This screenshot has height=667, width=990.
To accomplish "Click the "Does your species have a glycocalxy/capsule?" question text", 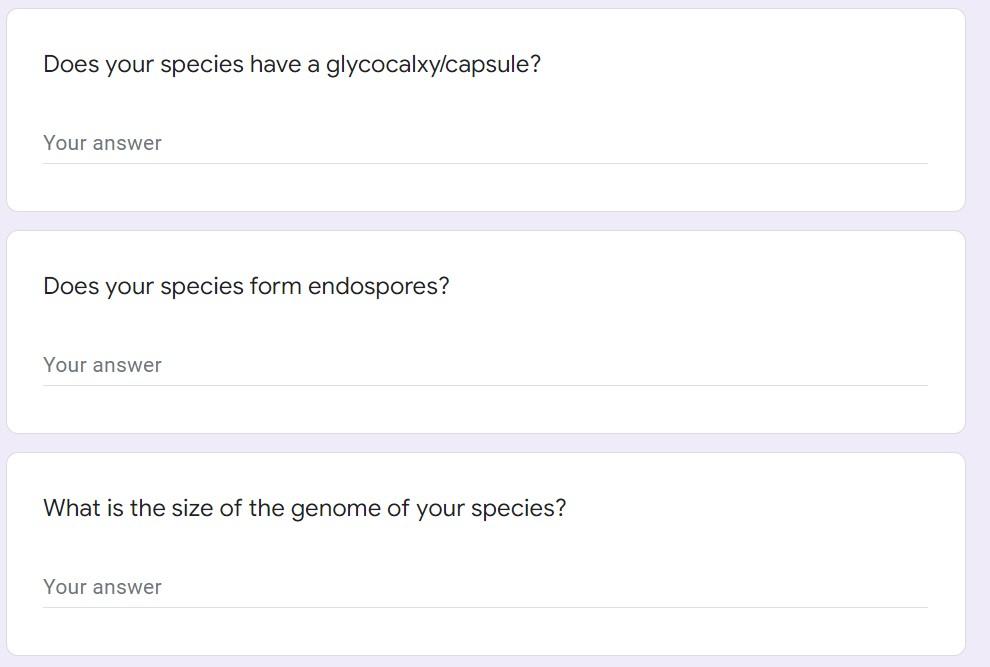I will click(292, 65).
